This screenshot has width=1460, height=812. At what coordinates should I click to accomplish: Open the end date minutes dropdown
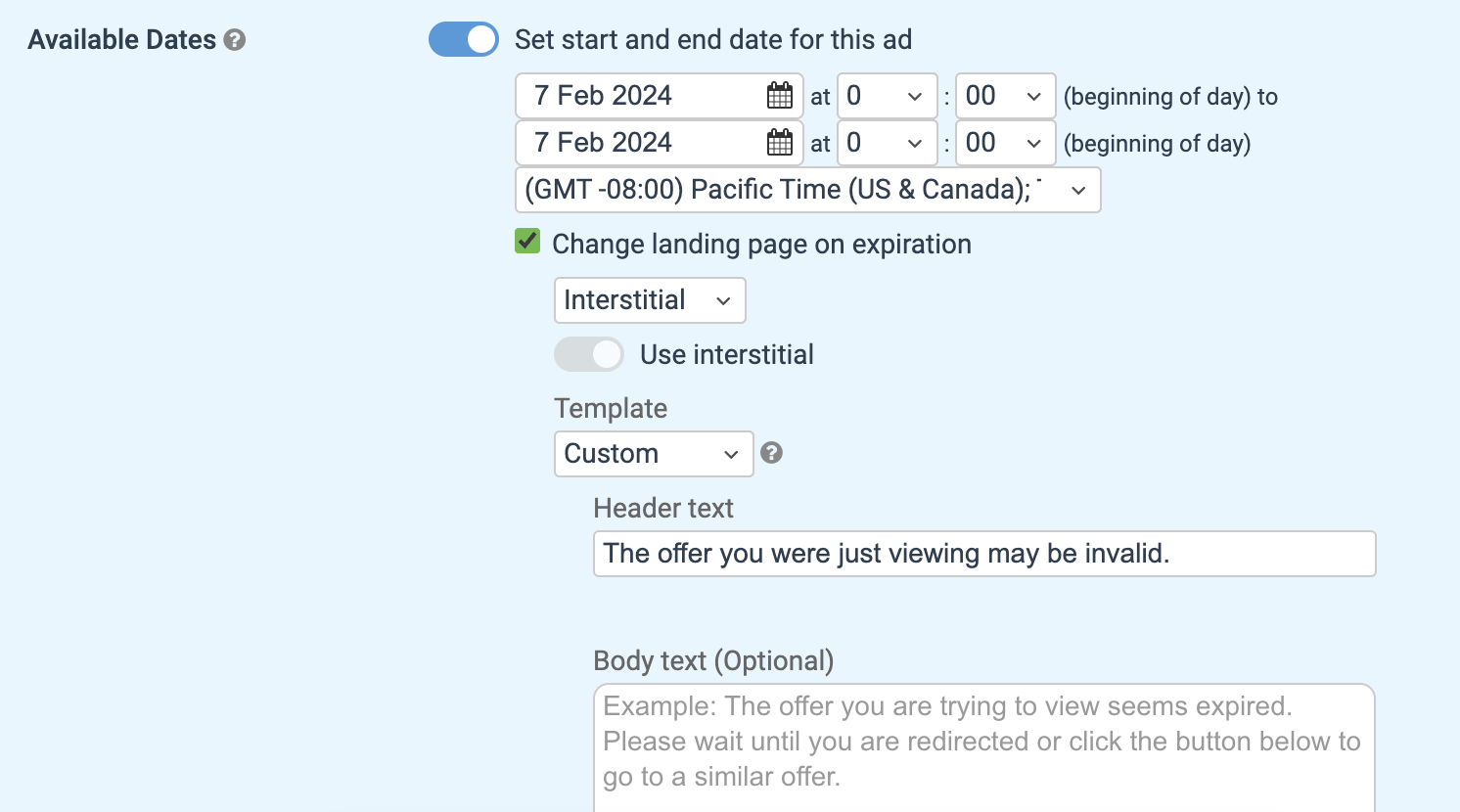pyautogui.click(x=1006, y=143)
